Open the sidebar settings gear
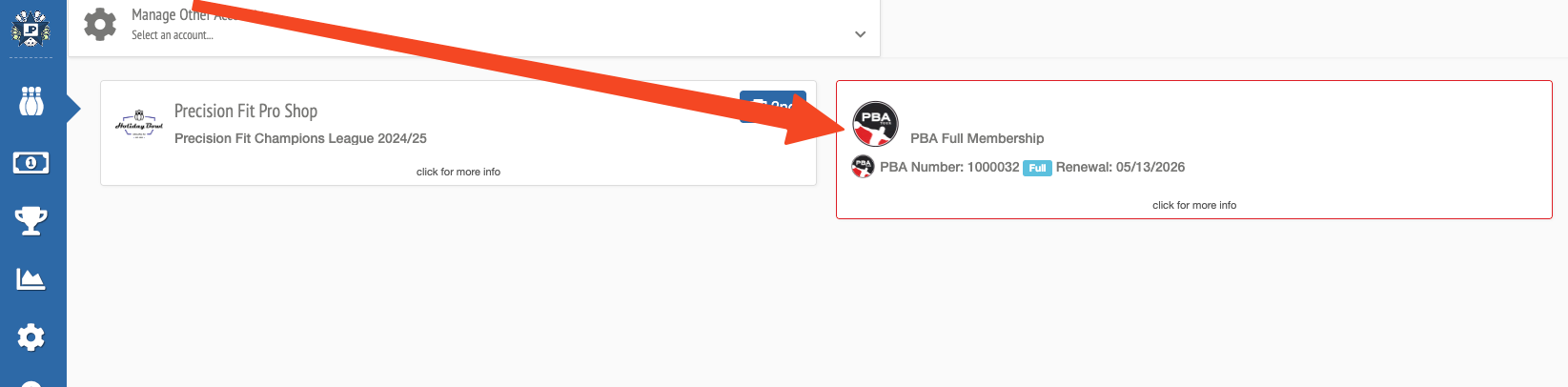This screenshot has width=1568, height=387. tap(31, 336)
